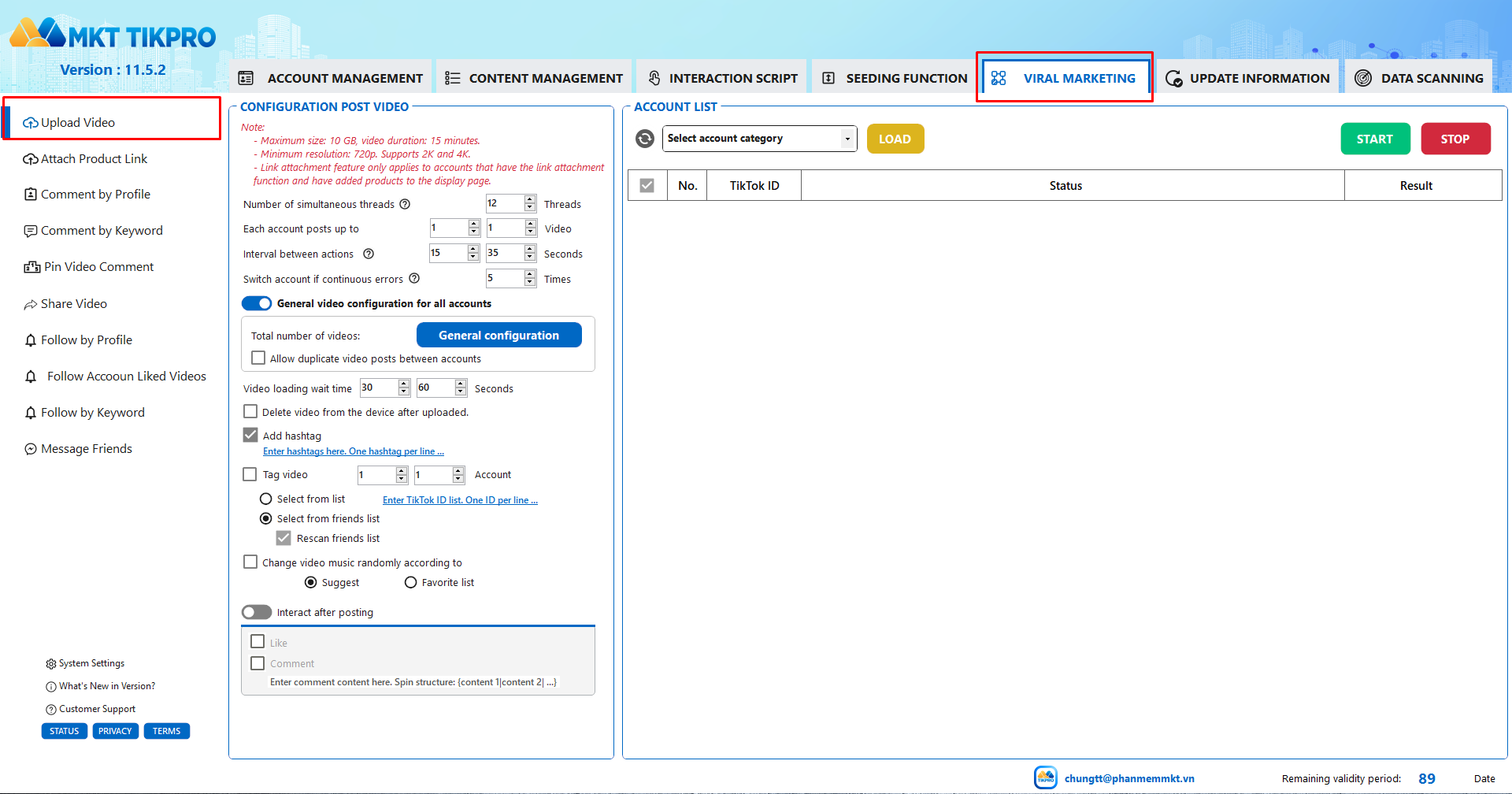This screenshot has height=794, width=1512.
Task: Click the Follow by Profile bell icon
Action: [x=31, y=340]
